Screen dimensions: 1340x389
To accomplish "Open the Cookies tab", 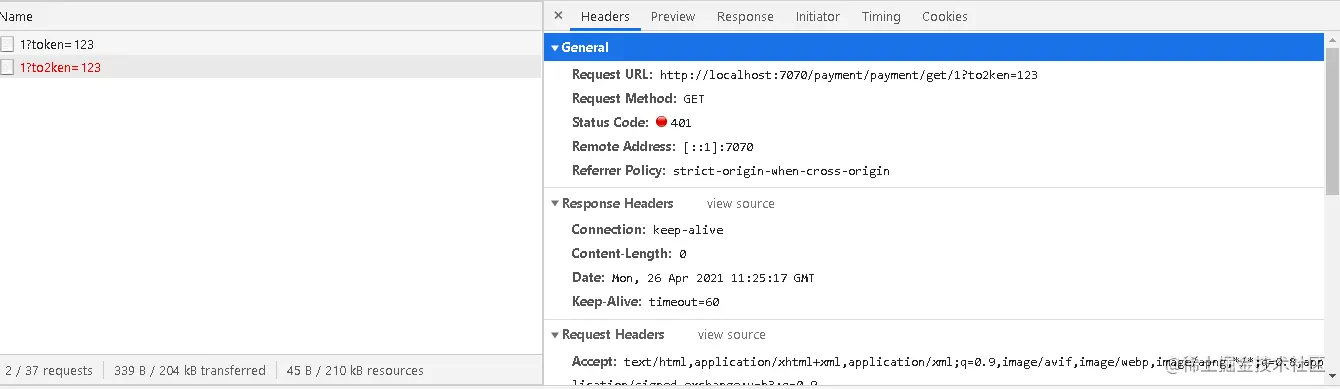I will click(x=945, y=16).
